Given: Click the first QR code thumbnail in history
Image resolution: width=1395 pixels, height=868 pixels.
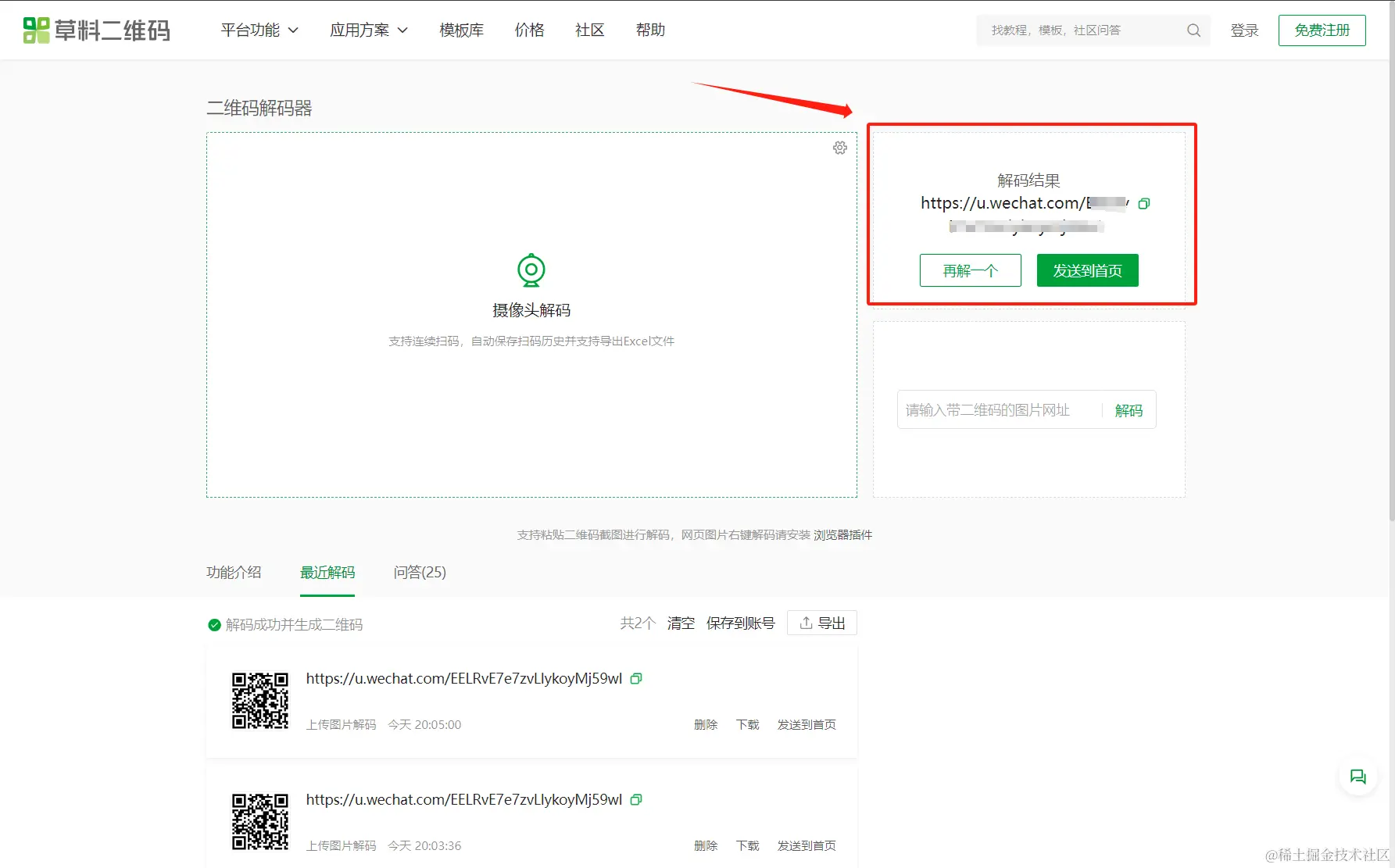Looking at the screenshot, I should coord(260,702).
